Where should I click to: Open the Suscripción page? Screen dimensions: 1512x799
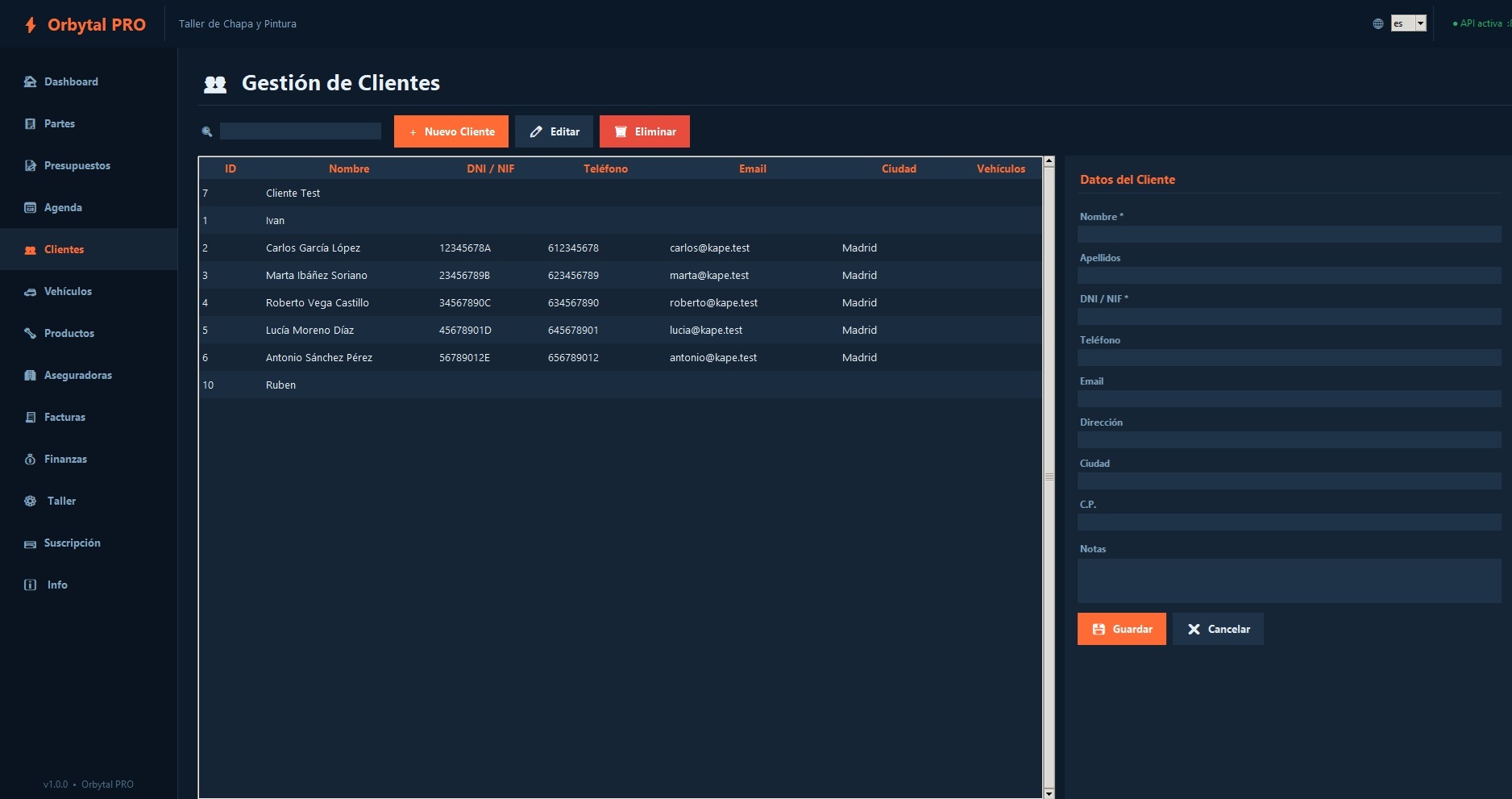[72, 543]
